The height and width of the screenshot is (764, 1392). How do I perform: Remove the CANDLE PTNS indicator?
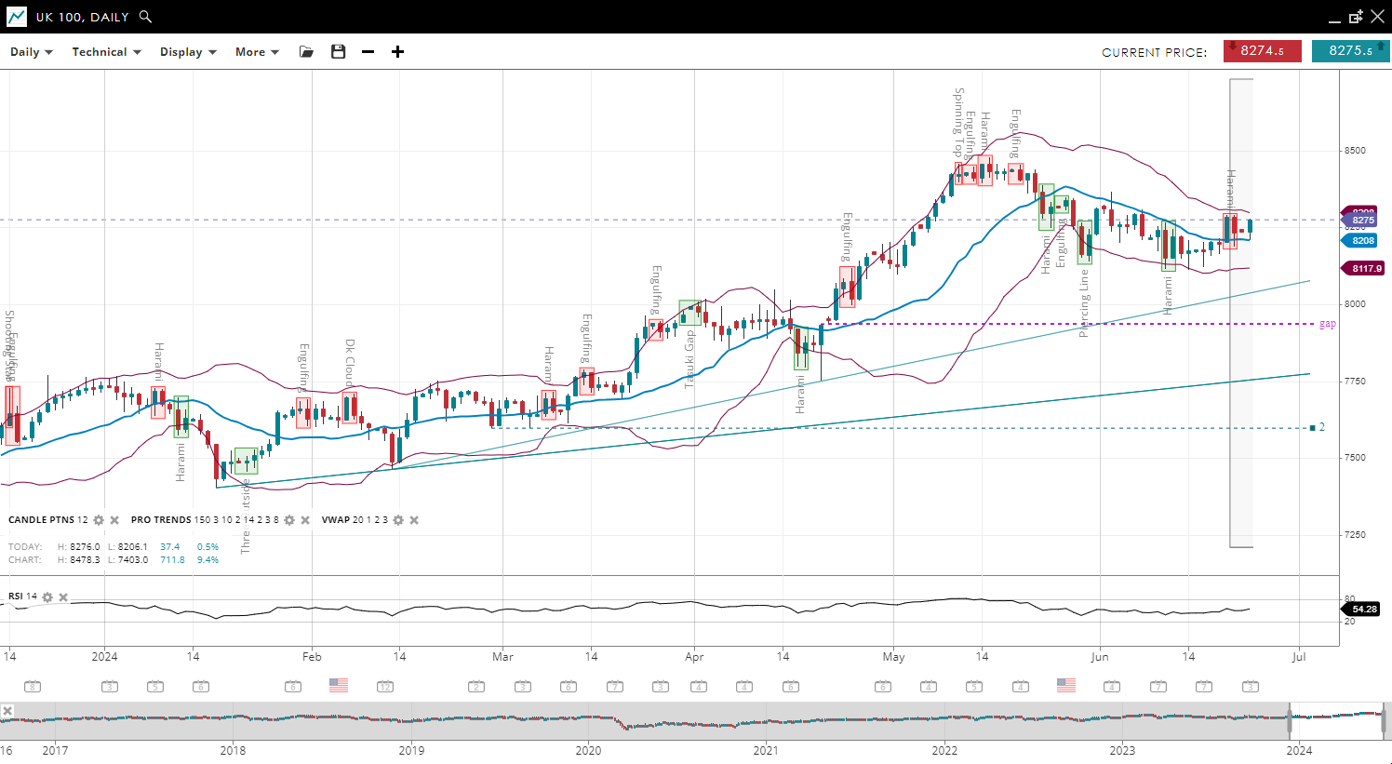pos(114,520)
